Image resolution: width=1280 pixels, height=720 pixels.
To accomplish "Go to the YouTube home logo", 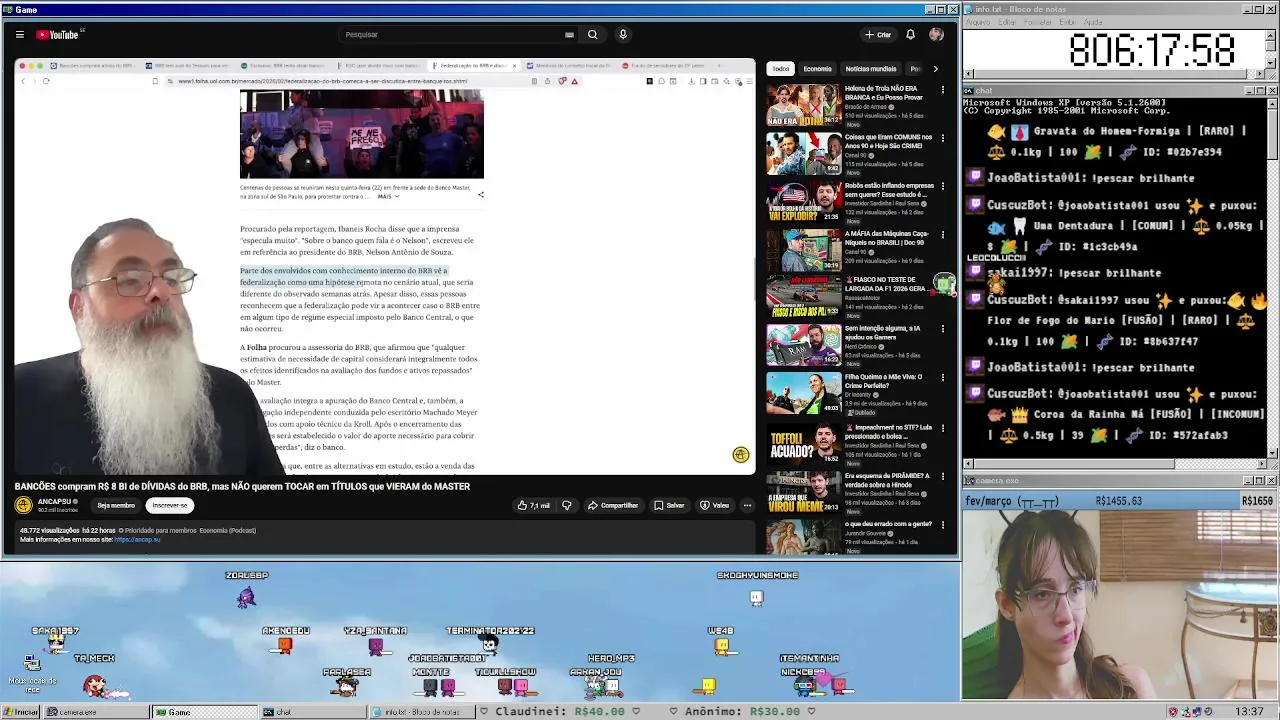I will [x=58, y=34].
